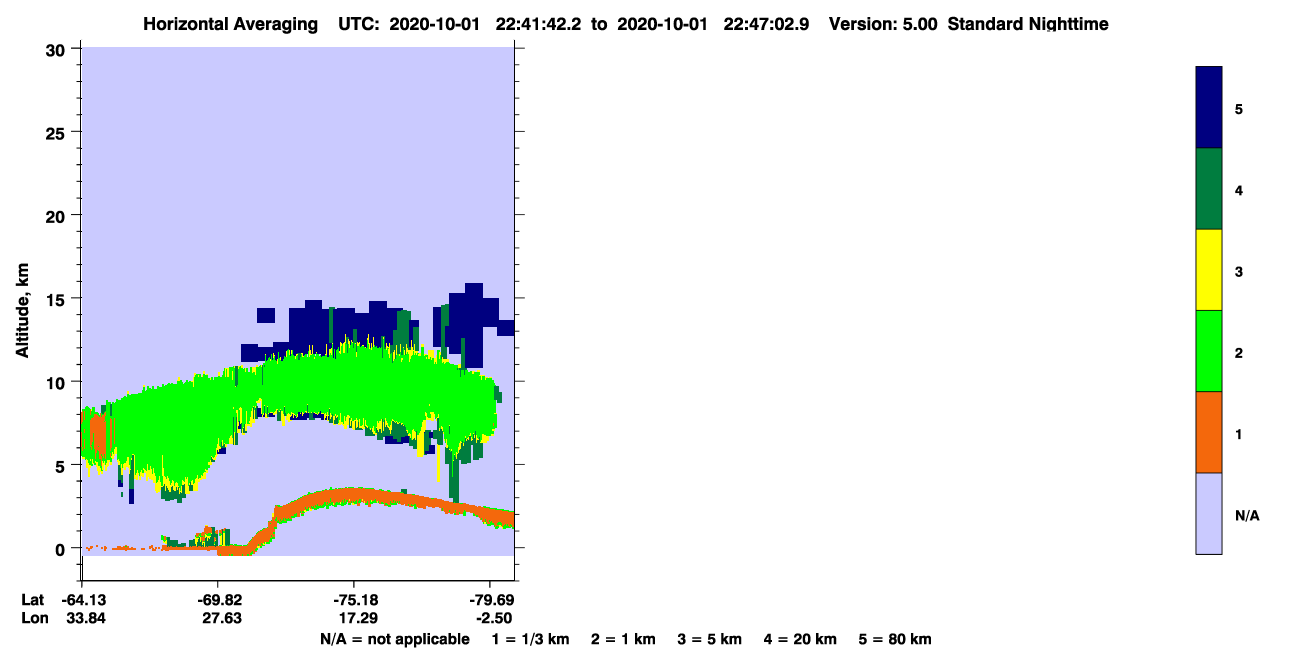The width and height of the screenshot is (1300, 667).
Task: Click the colorbar label '2'
Action: (x=1239, y=352)
